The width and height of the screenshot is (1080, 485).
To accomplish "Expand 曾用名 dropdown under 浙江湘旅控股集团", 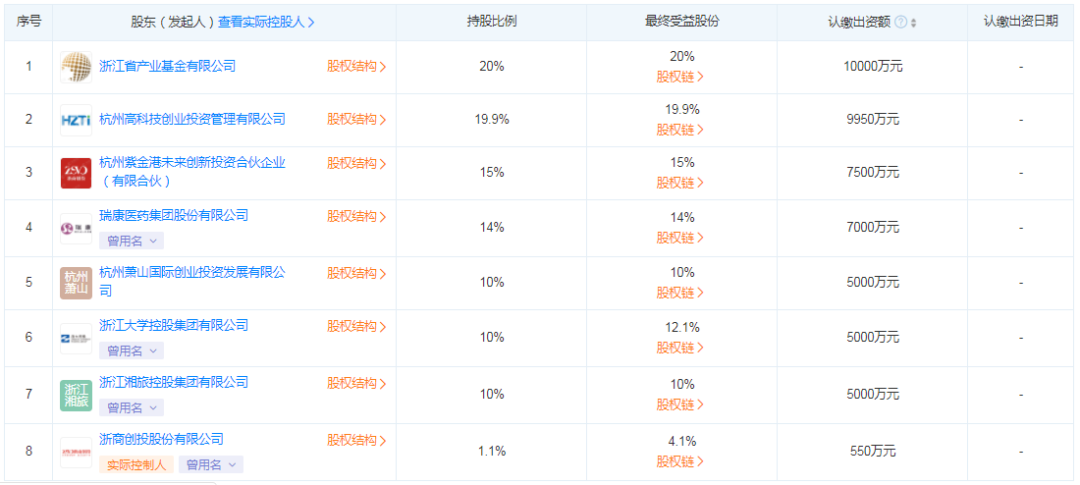I will (132, 408).
